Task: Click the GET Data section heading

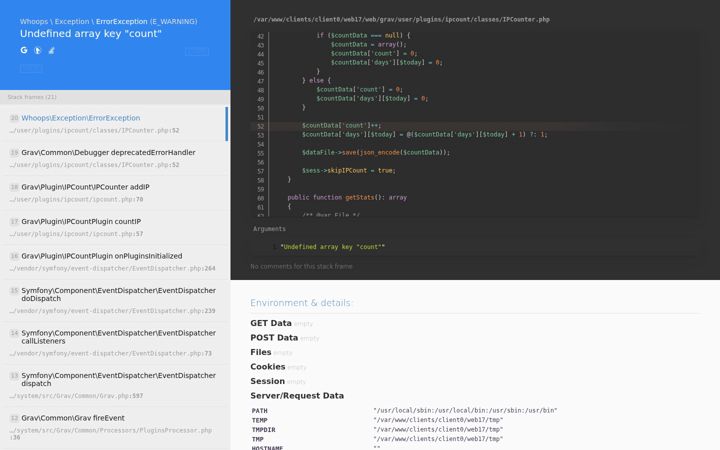Action: [x=271, y=323]
